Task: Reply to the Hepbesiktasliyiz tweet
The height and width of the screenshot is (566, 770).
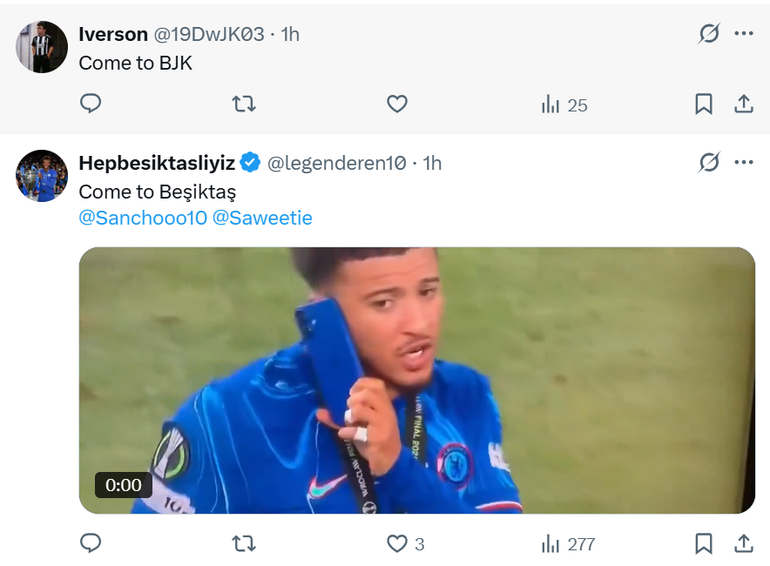Action: (x=91, y=543)
